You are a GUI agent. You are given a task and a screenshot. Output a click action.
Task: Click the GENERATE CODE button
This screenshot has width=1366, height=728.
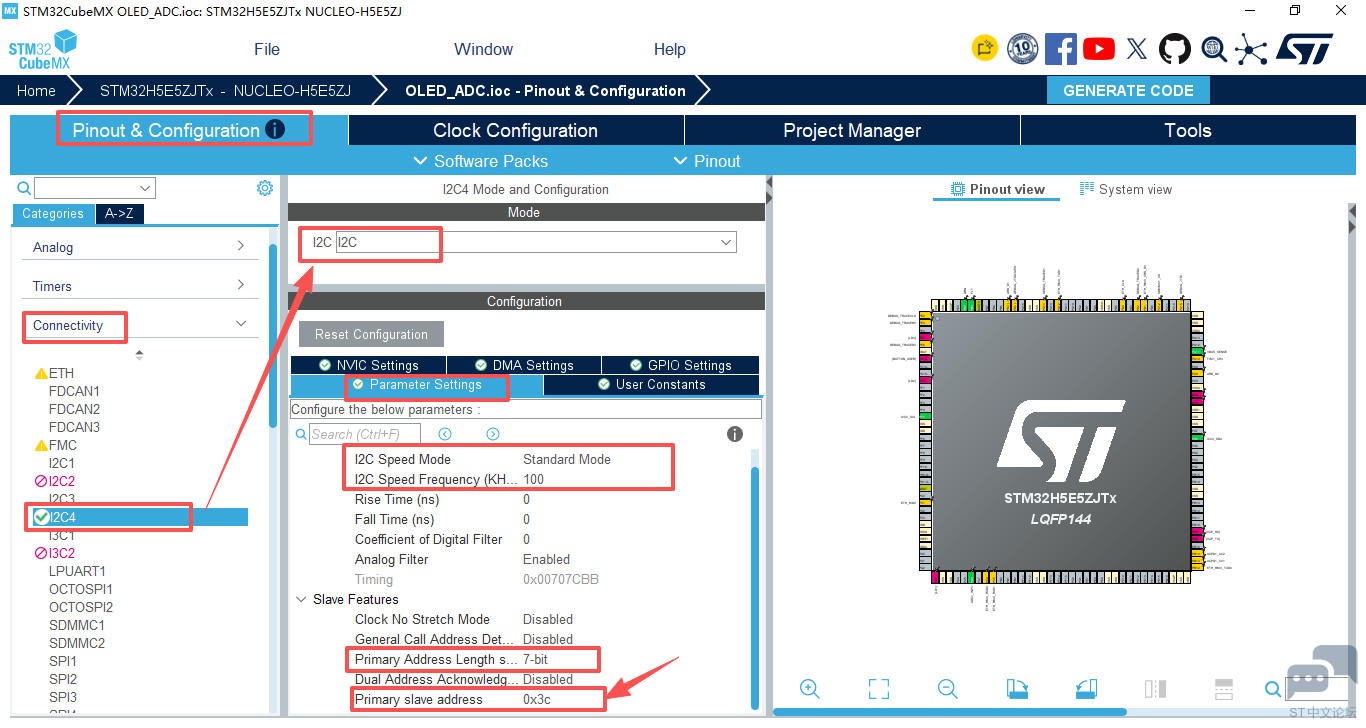pos(1128,90)
